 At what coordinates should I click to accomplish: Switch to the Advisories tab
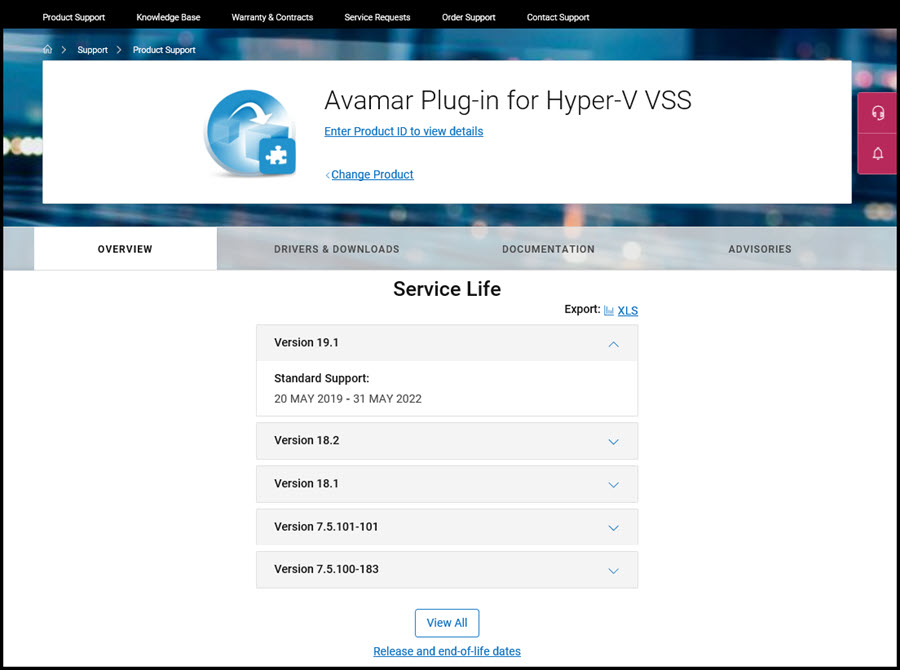tap(759, 249)
